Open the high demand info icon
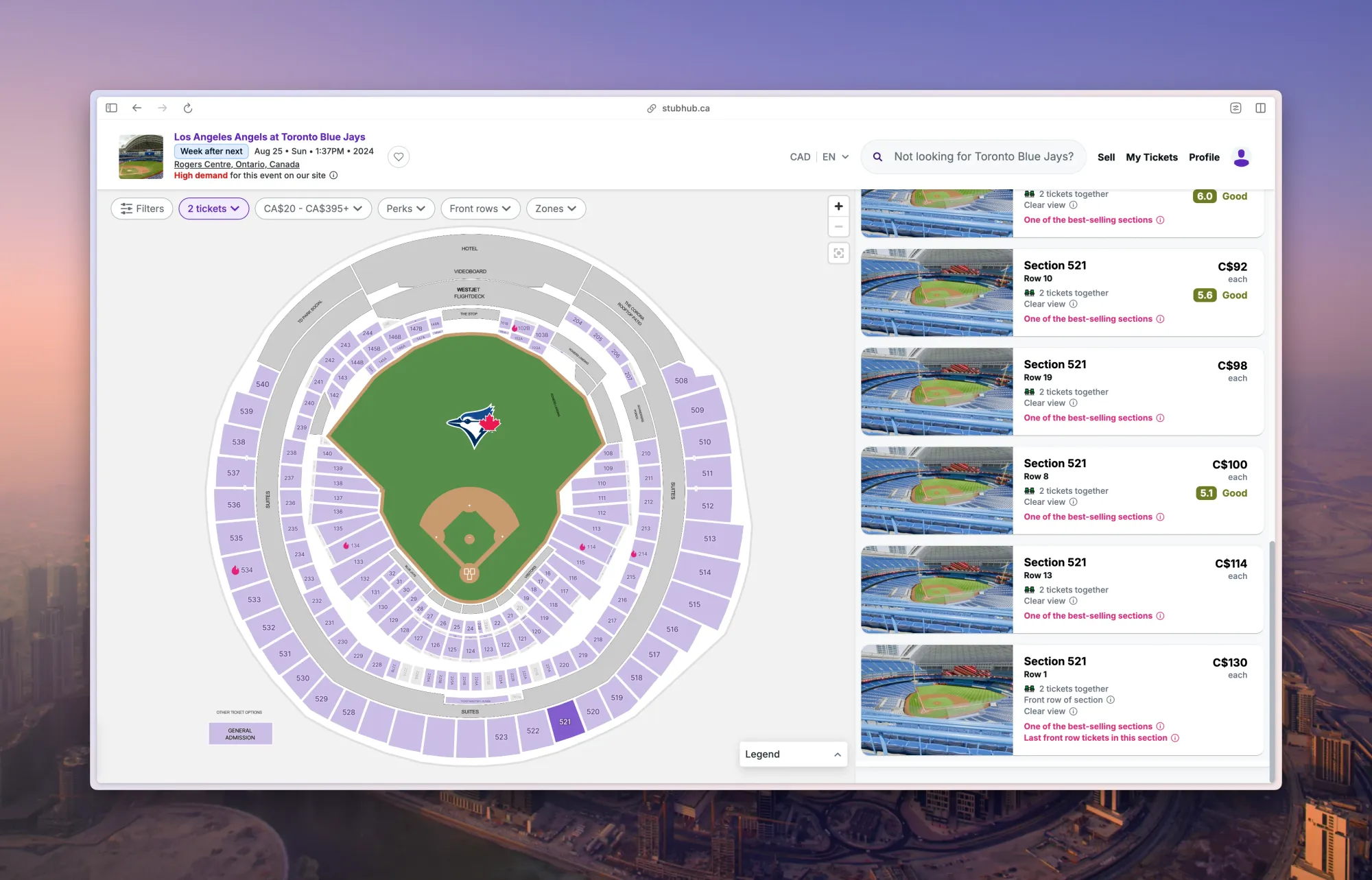The width and height of the screenshot is (1372, 880). 333,176
